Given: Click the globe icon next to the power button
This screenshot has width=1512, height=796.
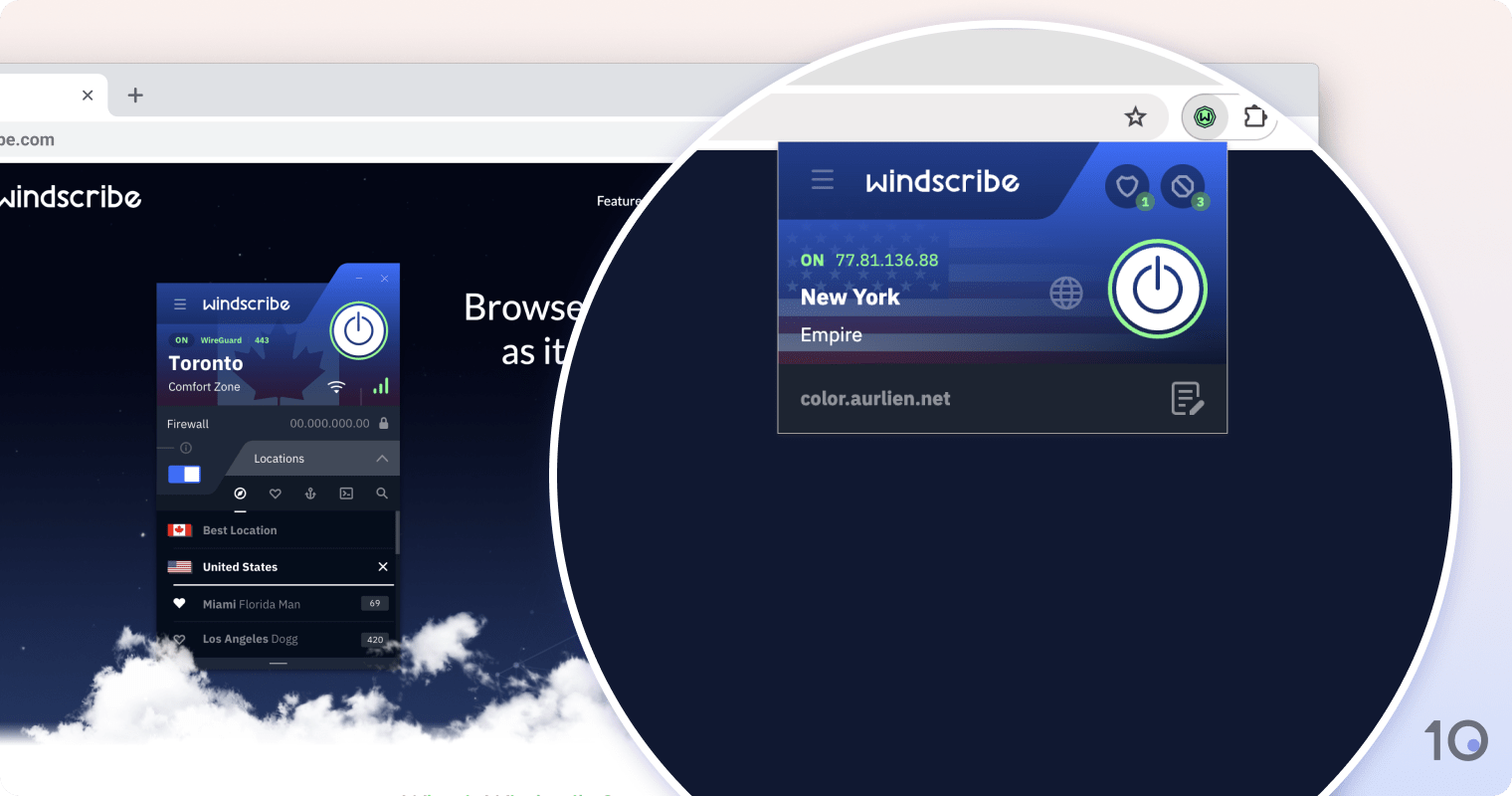Looking at the screenshot, I should click(x=1066, y=292).
